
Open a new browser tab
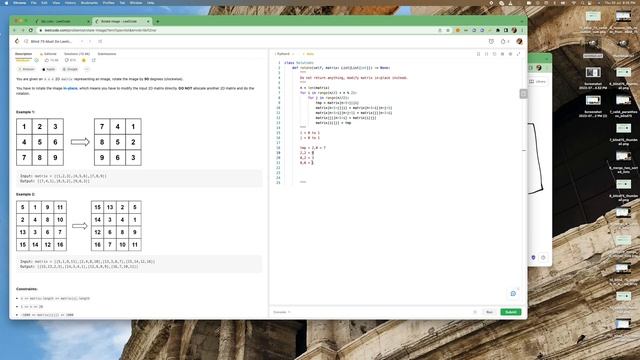tap(158, 21)
